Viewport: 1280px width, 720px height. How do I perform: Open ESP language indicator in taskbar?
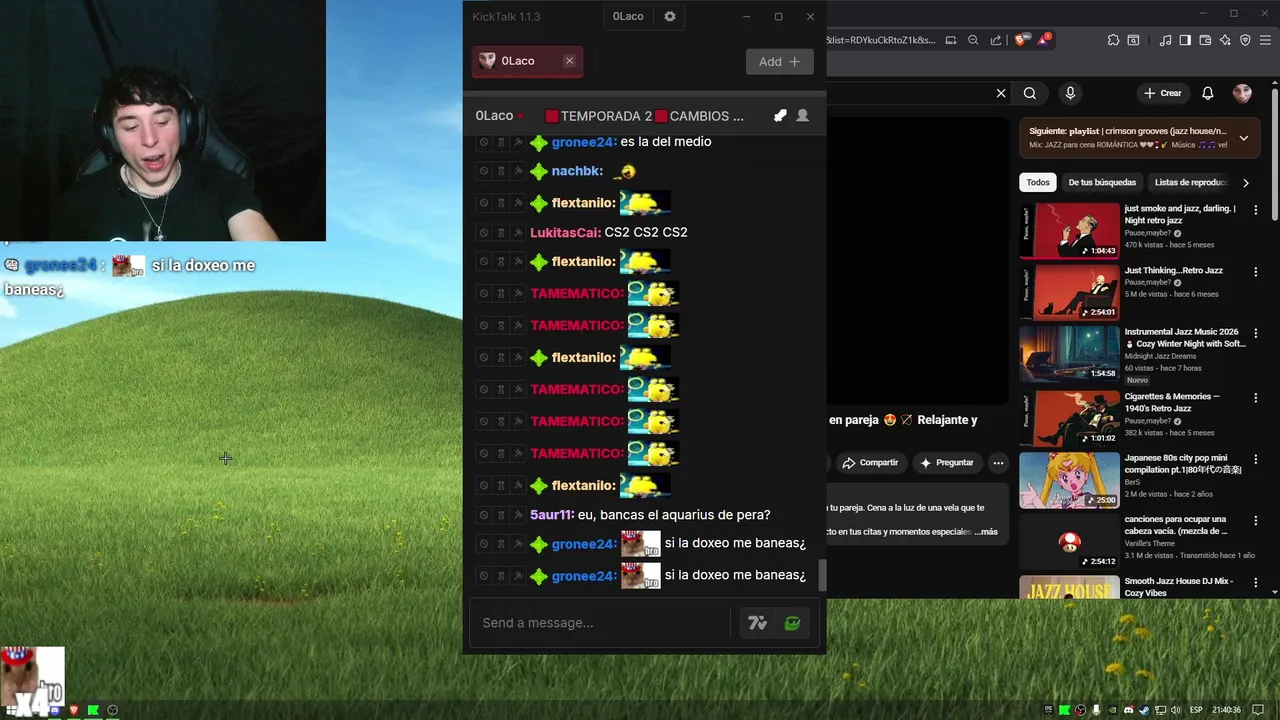click(x=1196, y=710)
